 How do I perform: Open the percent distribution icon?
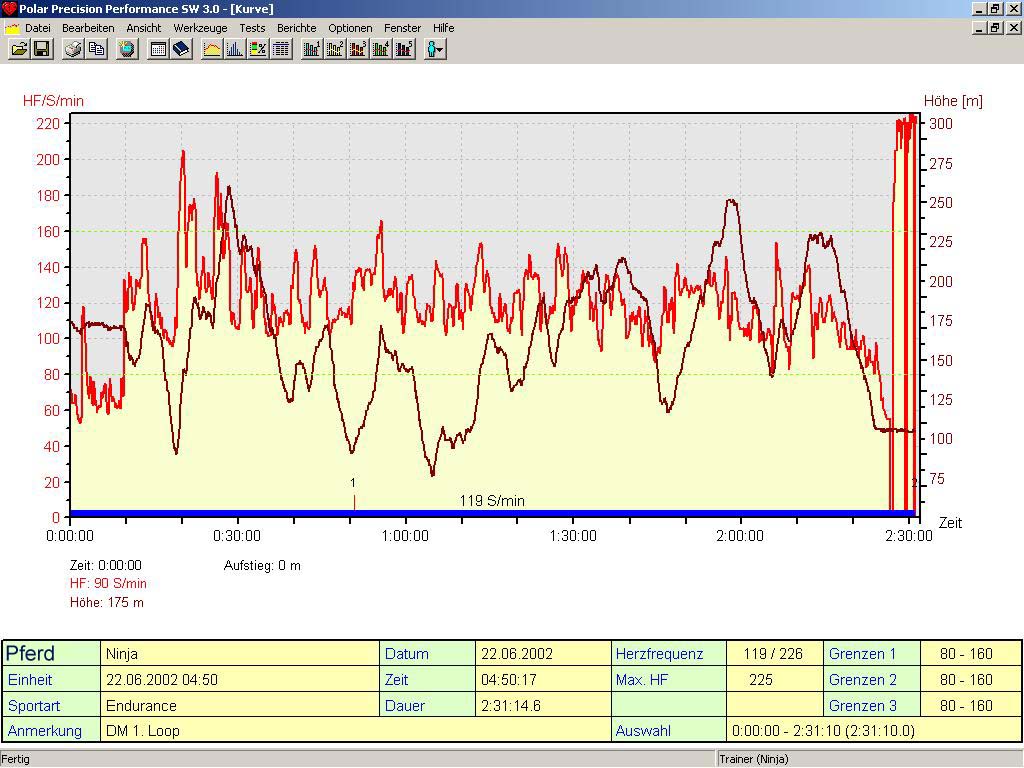click(x=258, y=49)
